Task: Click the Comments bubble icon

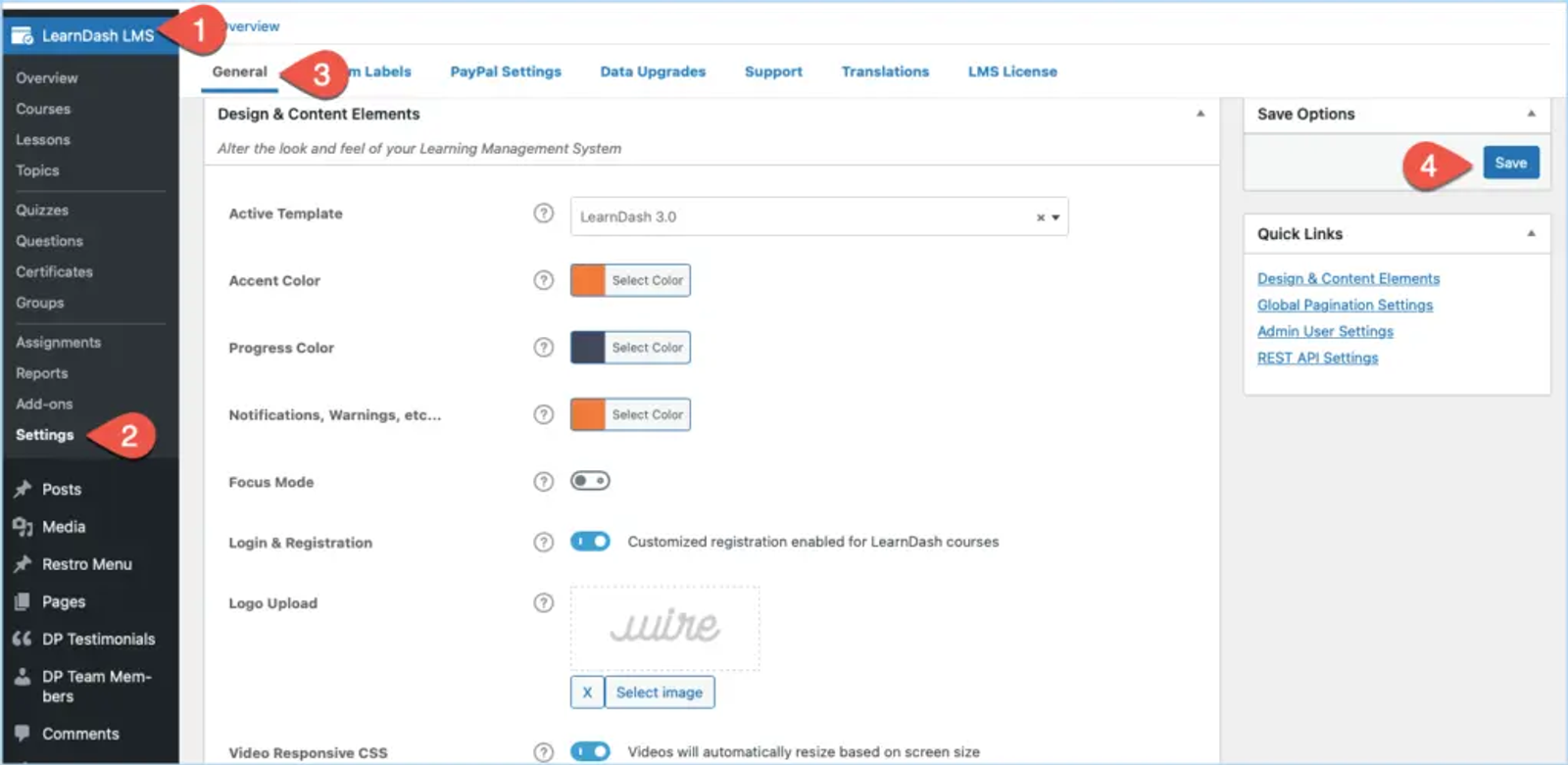Action: click(23, 733)
